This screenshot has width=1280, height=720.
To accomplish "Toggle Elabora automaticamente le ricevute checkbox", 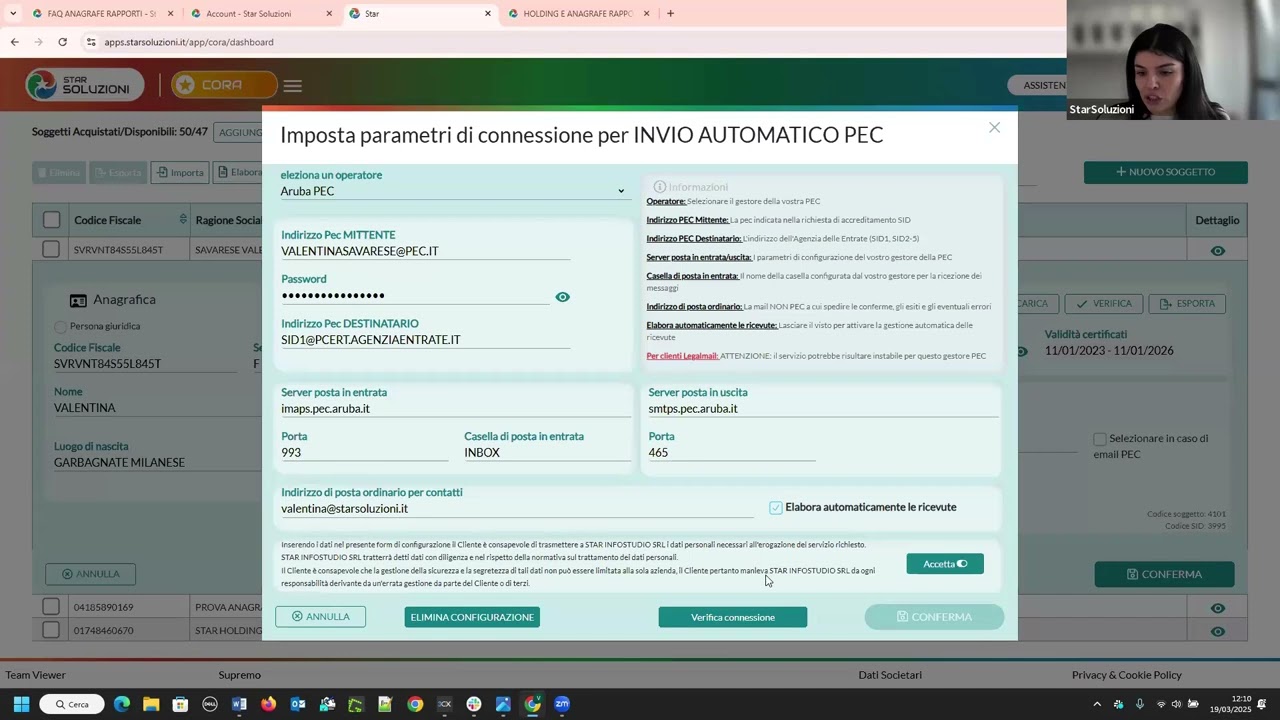I will (x=775, y=507).
